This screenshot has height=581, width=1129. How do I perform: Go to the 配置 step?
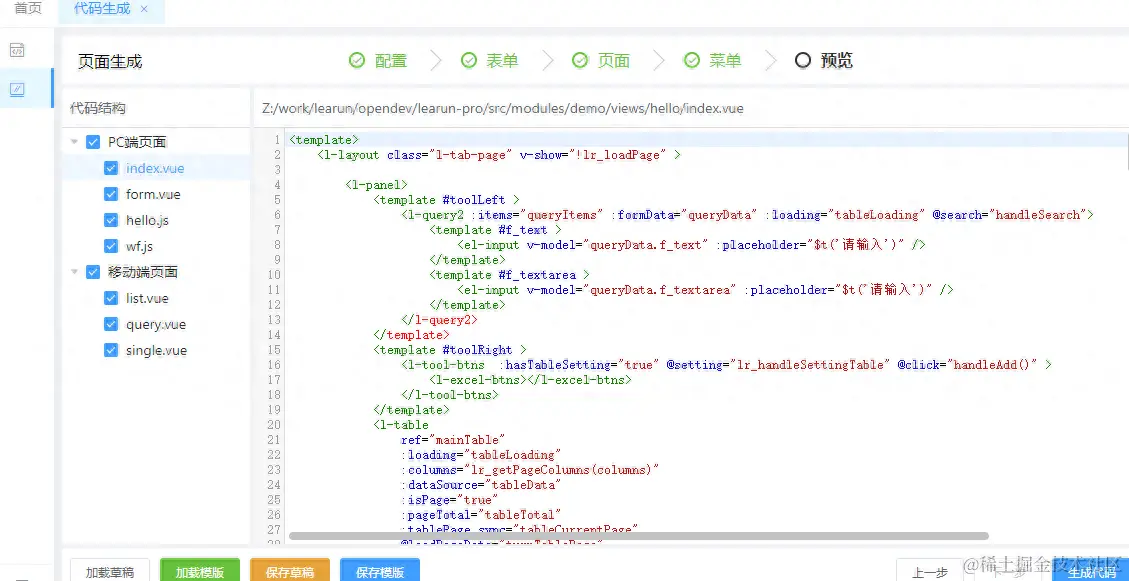tap(391, 60)
